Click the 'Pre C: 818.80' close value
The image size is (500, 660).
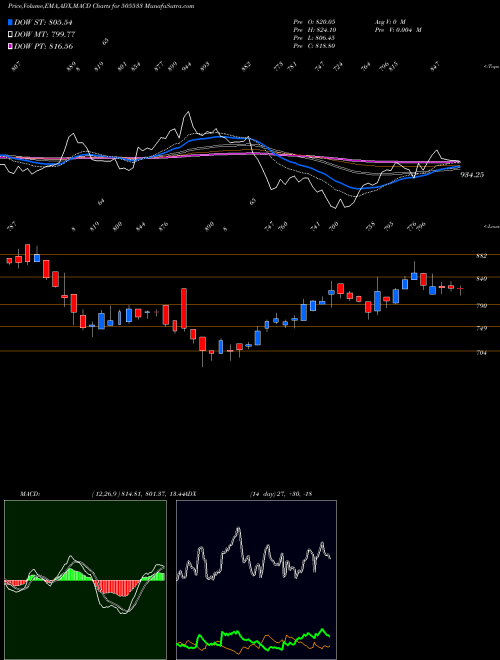click(x=314, y=45)
